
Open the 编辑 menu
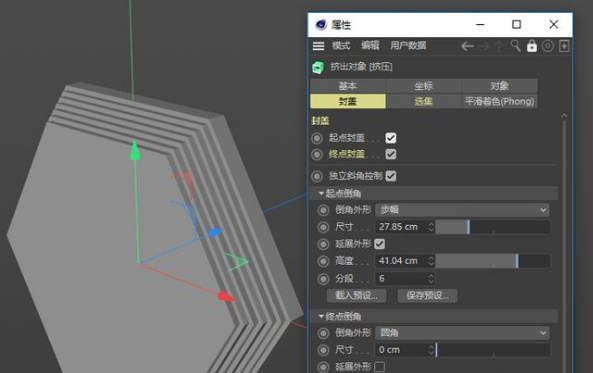[x=370, y=46]
